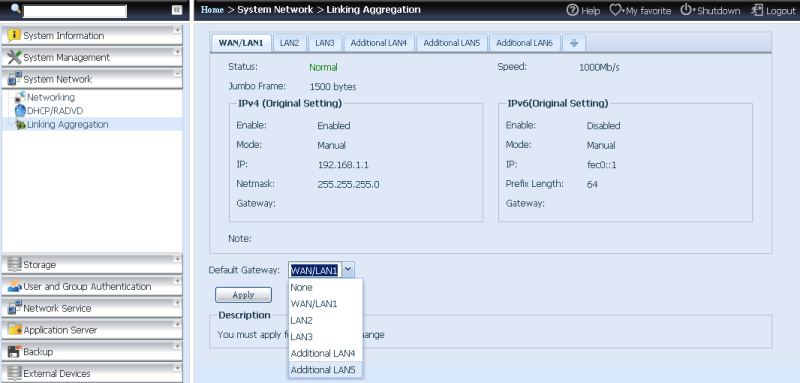Click the Linking Aggregation tree icon
Screen dimensions: 800x383
[20, 124]
